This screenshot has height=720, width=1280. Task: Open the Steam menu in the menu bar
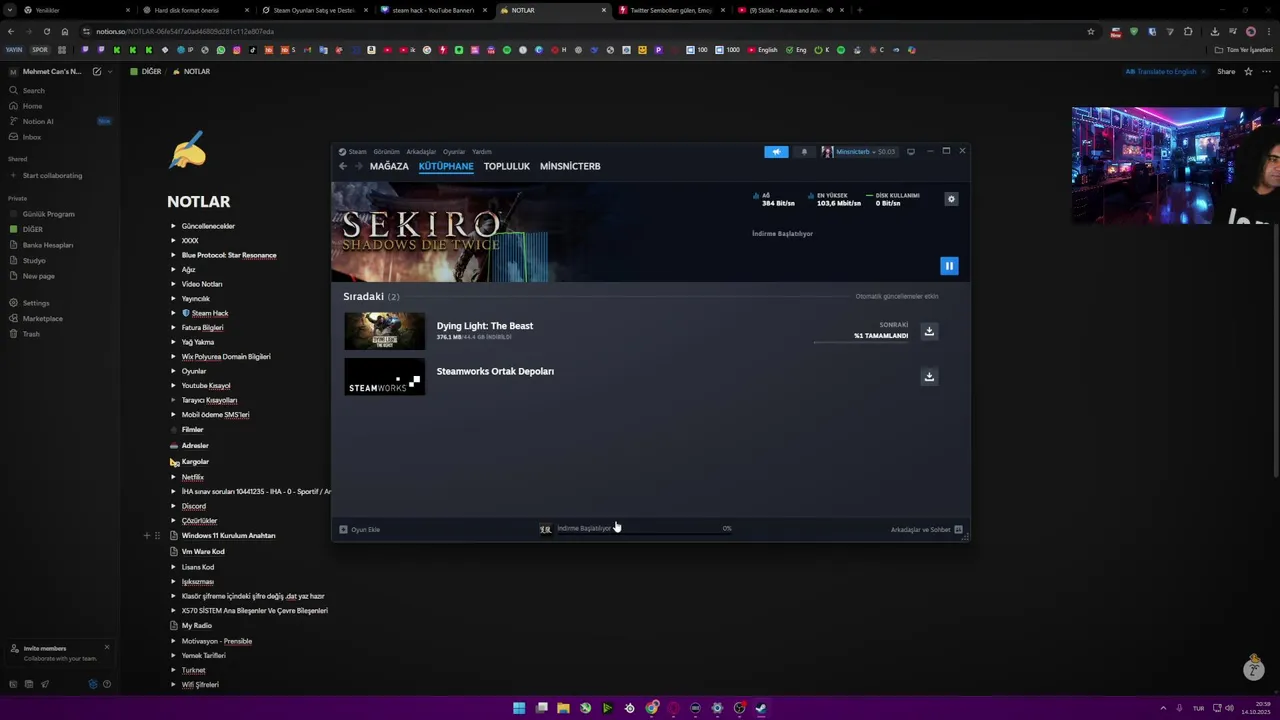coord(353,152)
